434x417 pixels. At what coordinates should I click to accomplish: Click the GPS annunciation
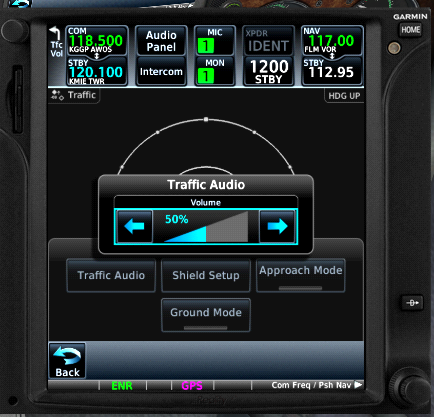192,386
